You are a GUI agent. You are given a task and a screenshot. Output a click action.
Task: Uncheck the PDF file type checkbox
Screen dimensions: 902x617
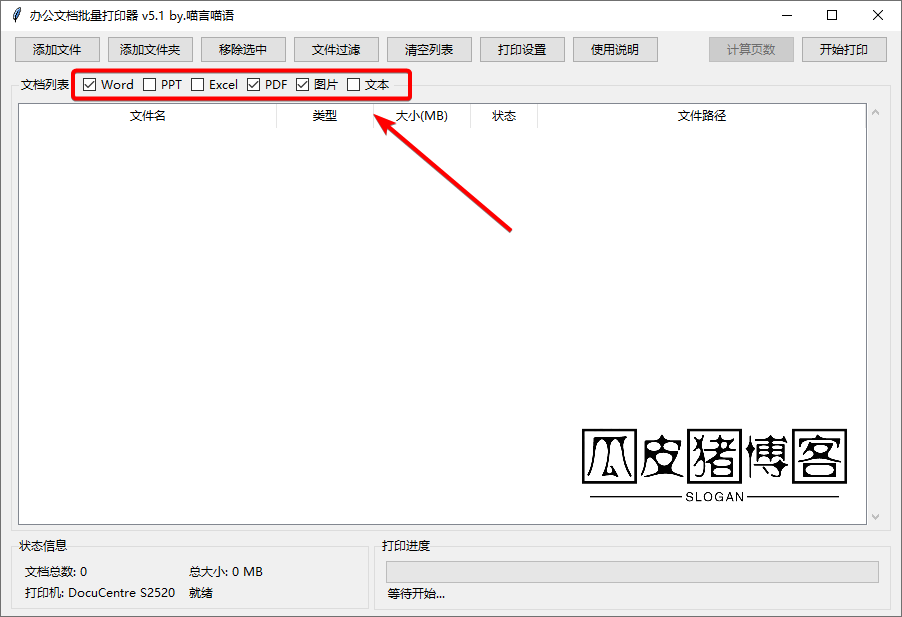click(x=254, y=85)
